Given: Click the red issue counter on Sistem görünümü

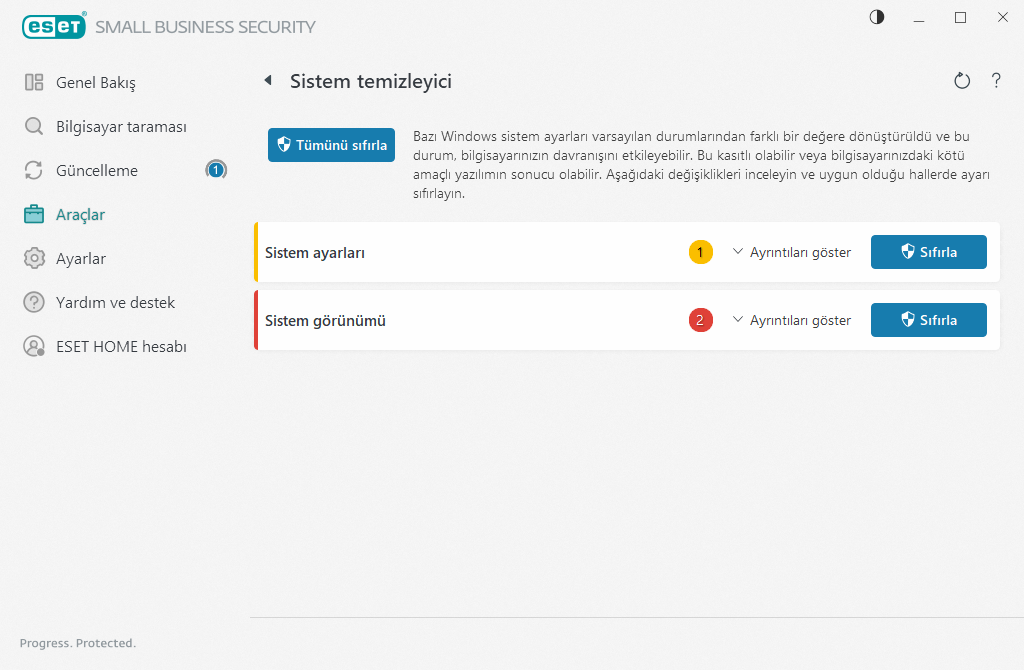Looking at the screenshot, I should (x=701, y=320).
